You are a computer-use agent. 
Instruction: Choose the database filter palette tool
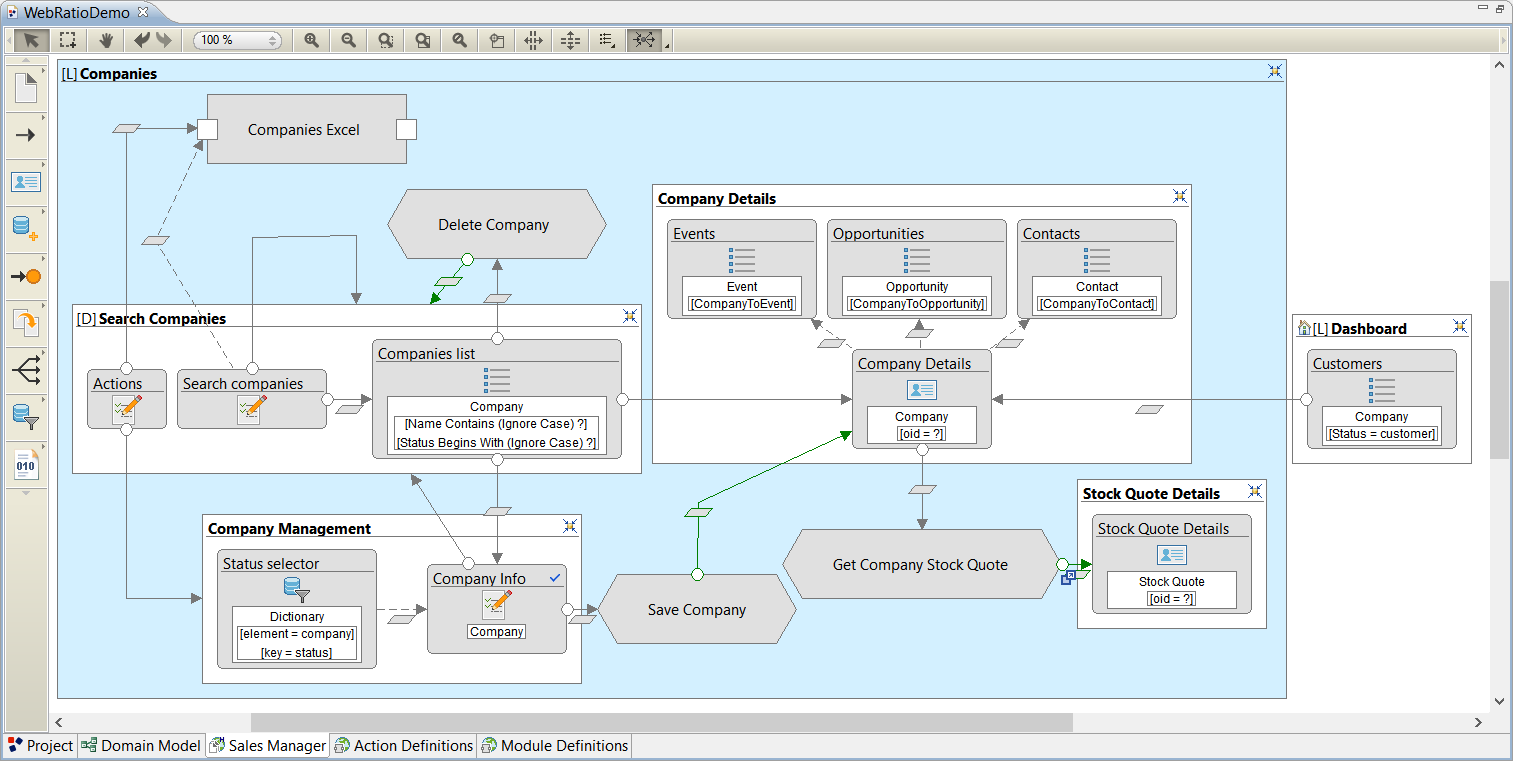coord(26,416)
